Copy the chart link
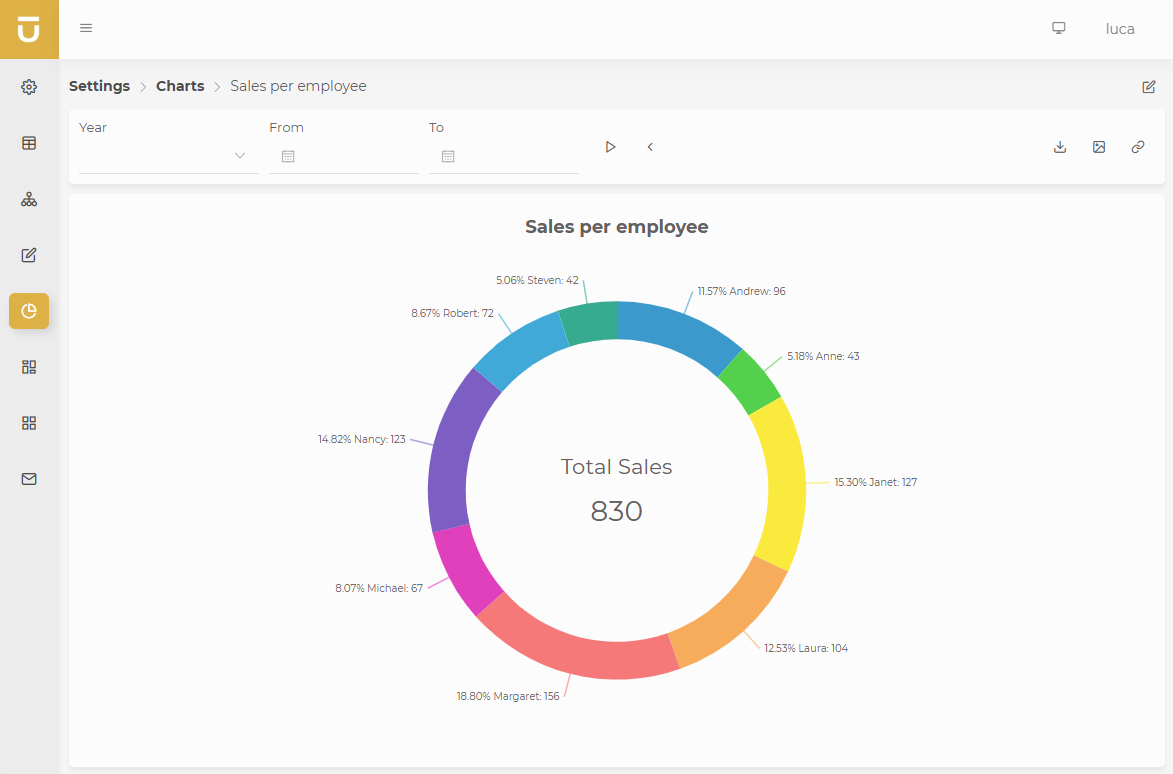This screenshot has height=774, width=1173. pos(1138,147)
